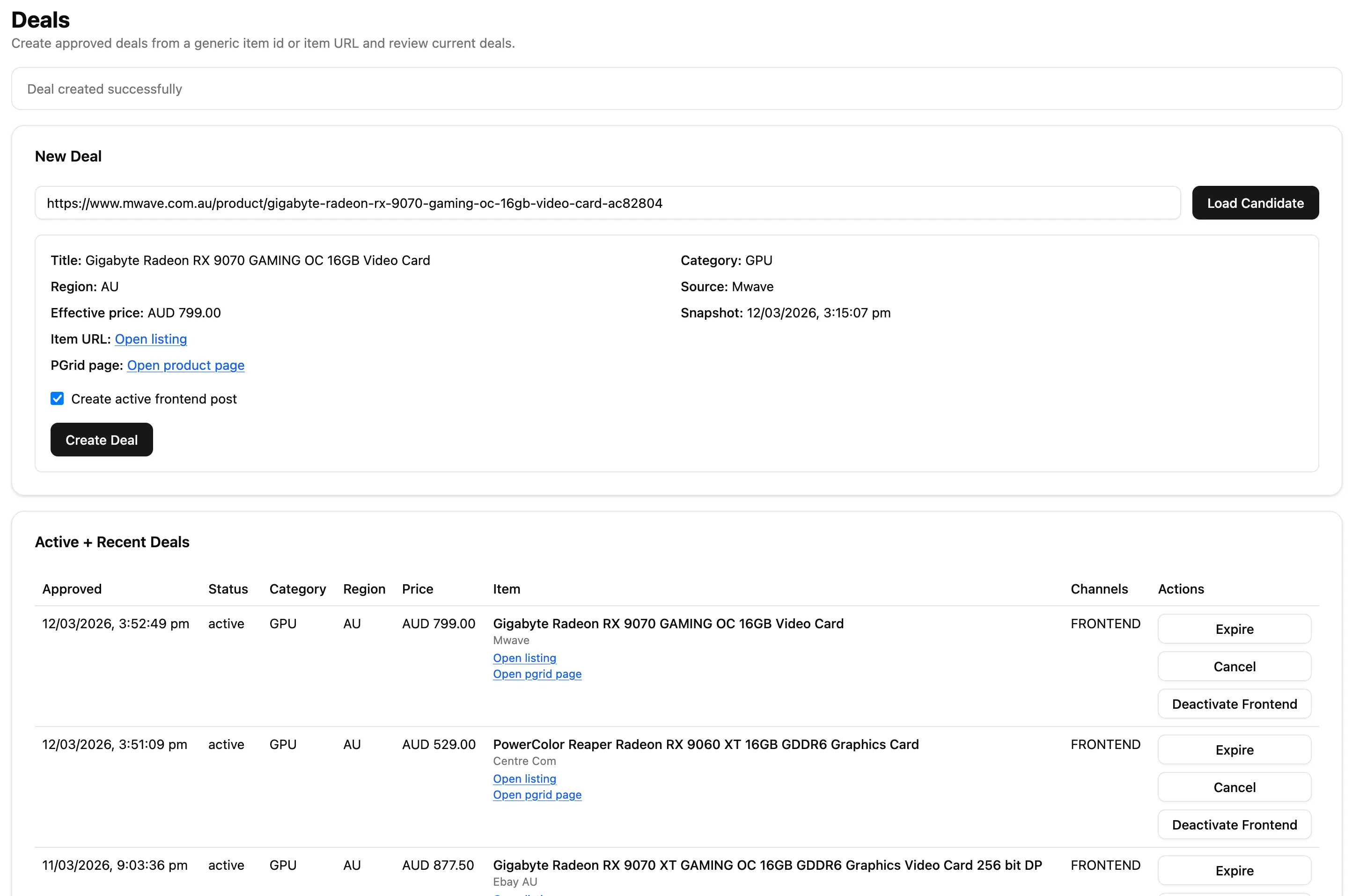Deactivate Frontend for the Mwave deal
The height and width of the screenshot is (896, 1352).
coord(1234,704)
